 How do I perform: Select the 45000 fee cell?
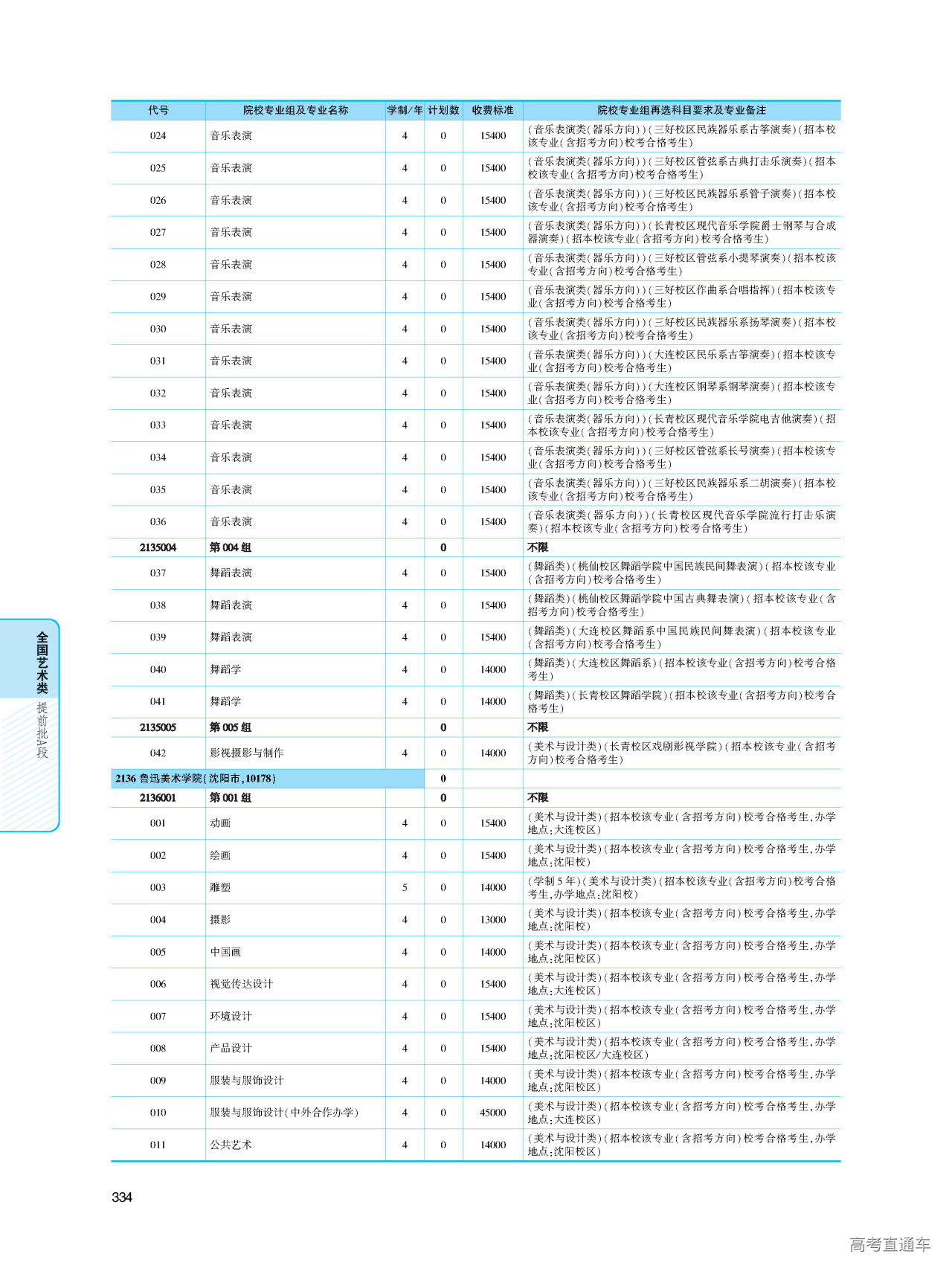click(x=492, y=1113)
